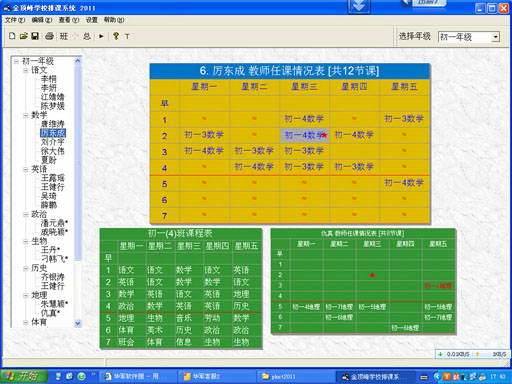Save with the floppy disk icon
This screenshot has height=384, width=512.
(x=35, y=36)
